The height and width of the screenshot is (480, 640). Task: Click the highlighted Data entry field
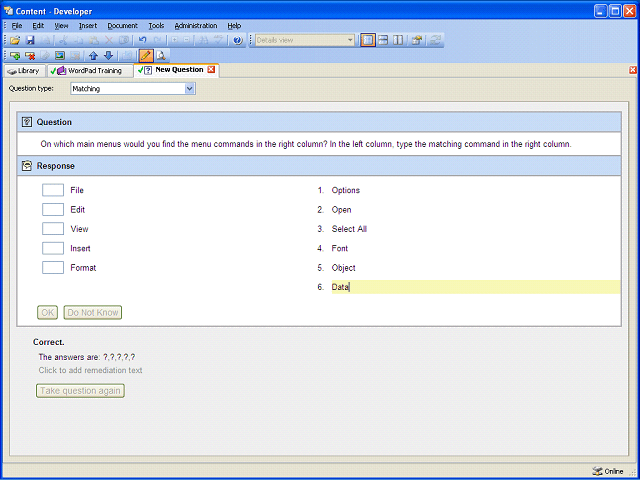tap(476, 287)
